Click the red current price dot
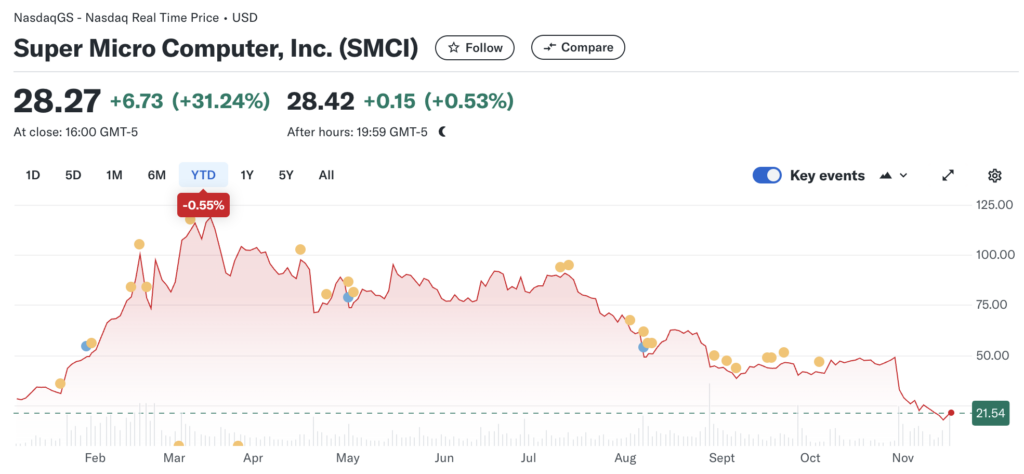1024x474 pixels. tap(951, 412)
